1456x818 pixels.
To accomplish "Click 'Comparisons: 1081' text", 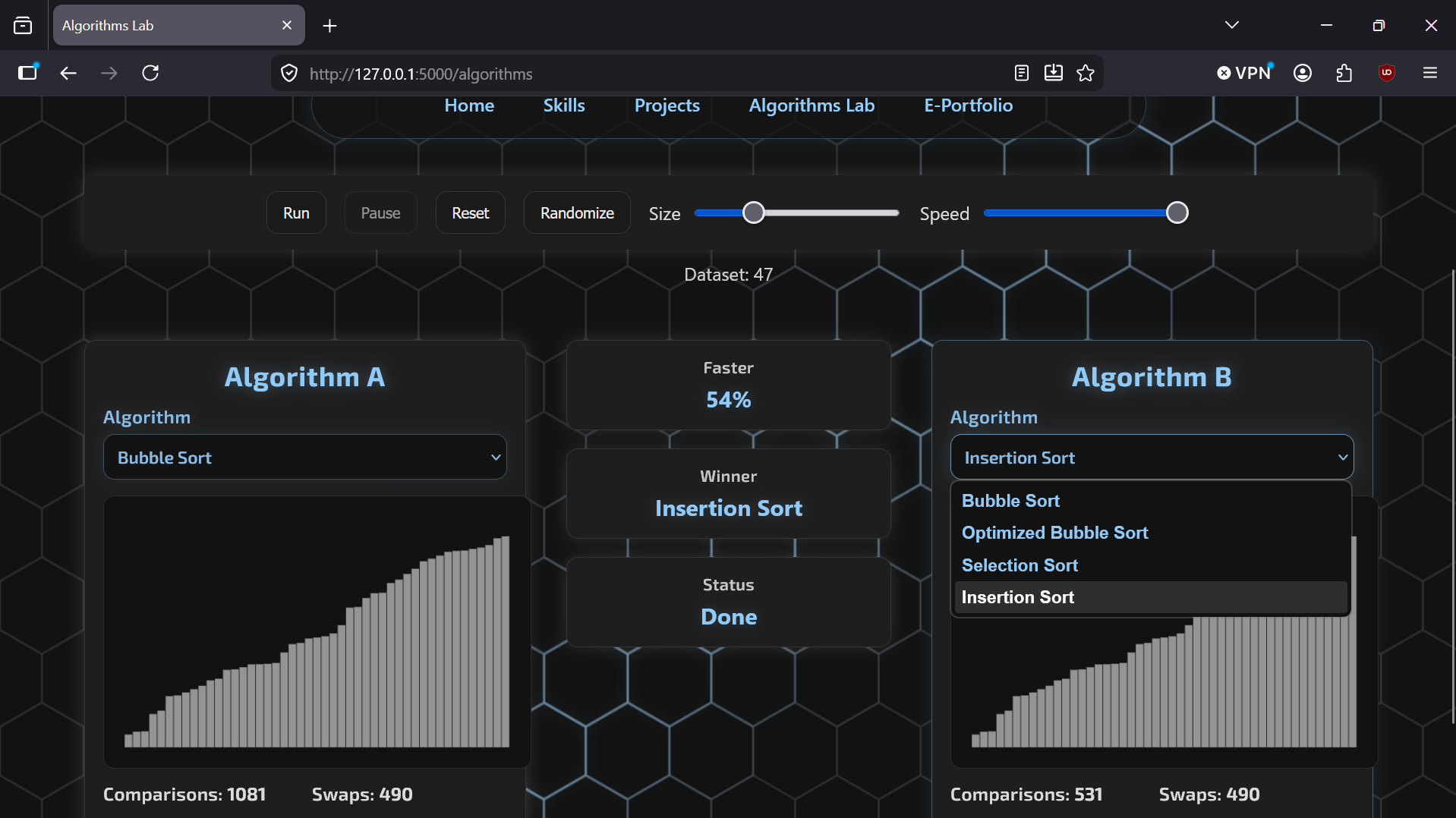I will pyautogui.click(x=184, y=794).
